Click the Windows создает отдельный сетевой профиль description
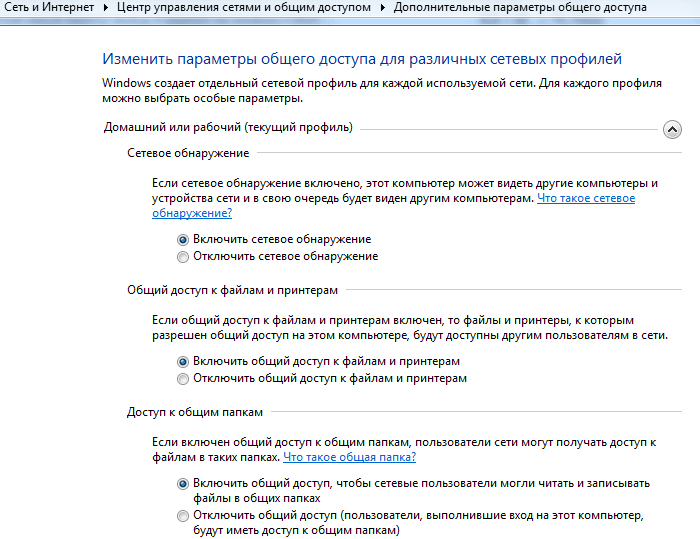This screenshot has width=700, height=539. coord(380,84)
